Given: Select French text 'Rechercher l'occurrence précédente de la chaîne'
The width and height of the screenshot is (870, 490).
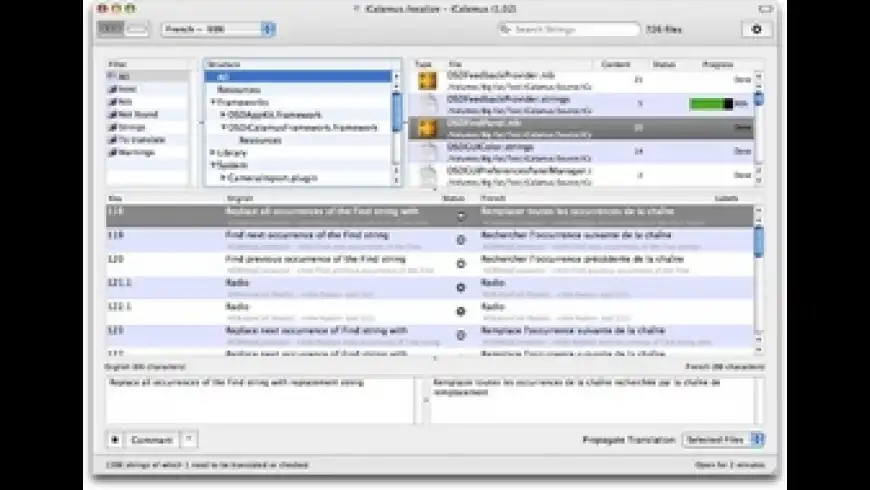Looking at the screenshot, I should coord(582,259).
